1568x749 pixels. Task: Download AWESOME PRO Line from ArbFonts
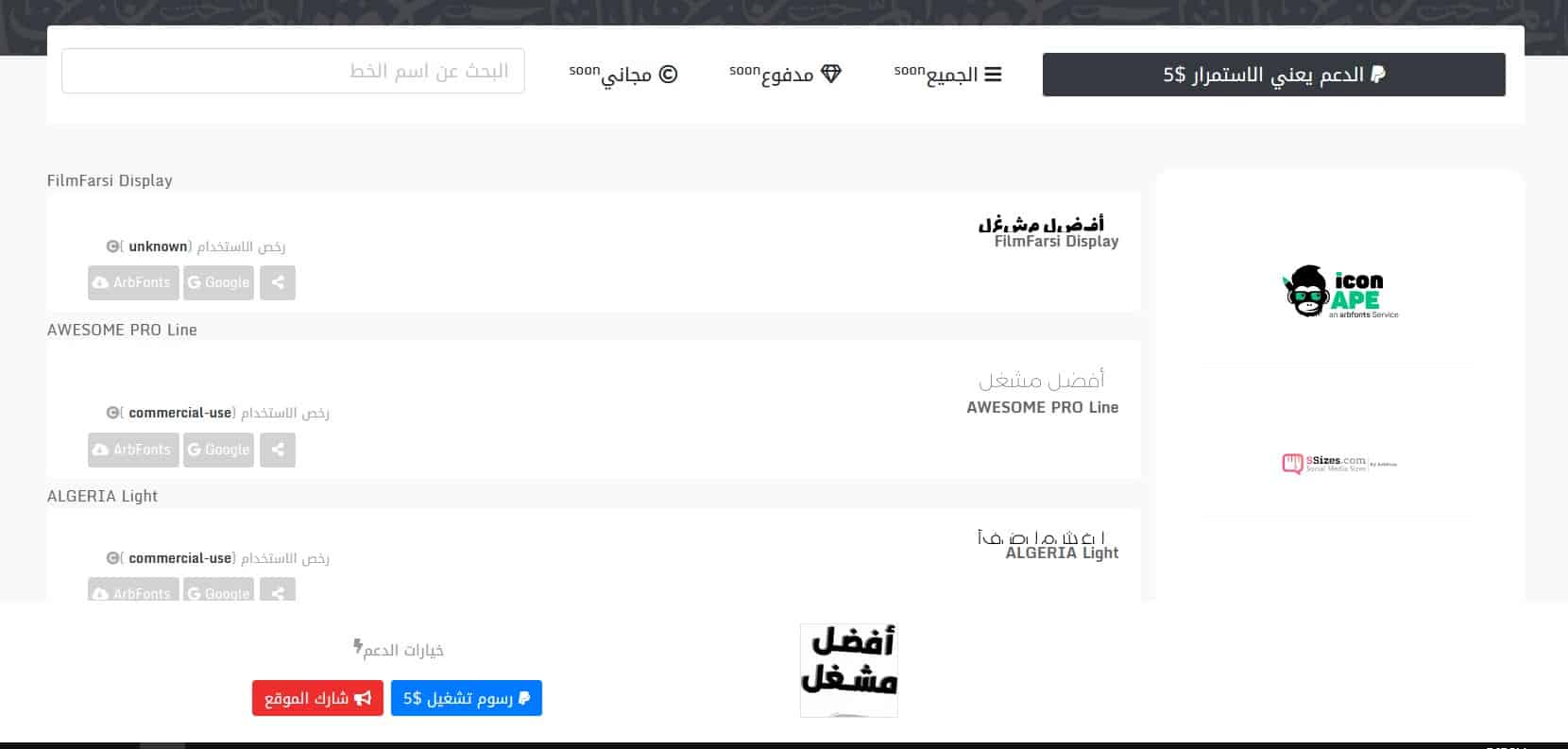(x=133, y=450)
